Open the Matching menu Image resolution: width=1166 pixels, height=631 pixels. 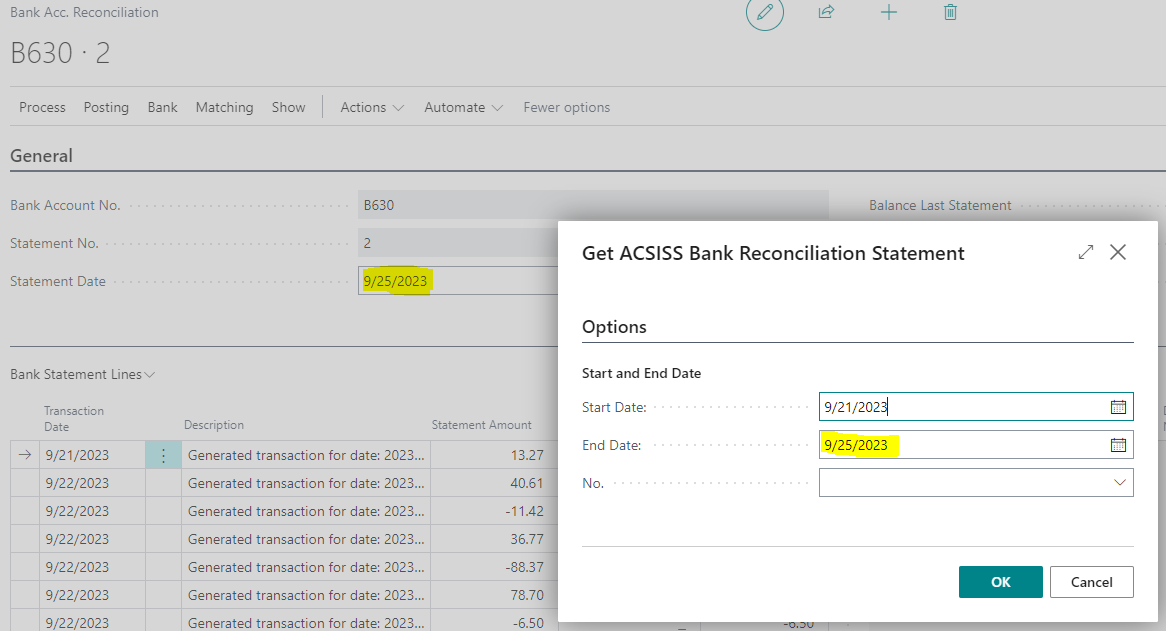[x=224, y=107]
